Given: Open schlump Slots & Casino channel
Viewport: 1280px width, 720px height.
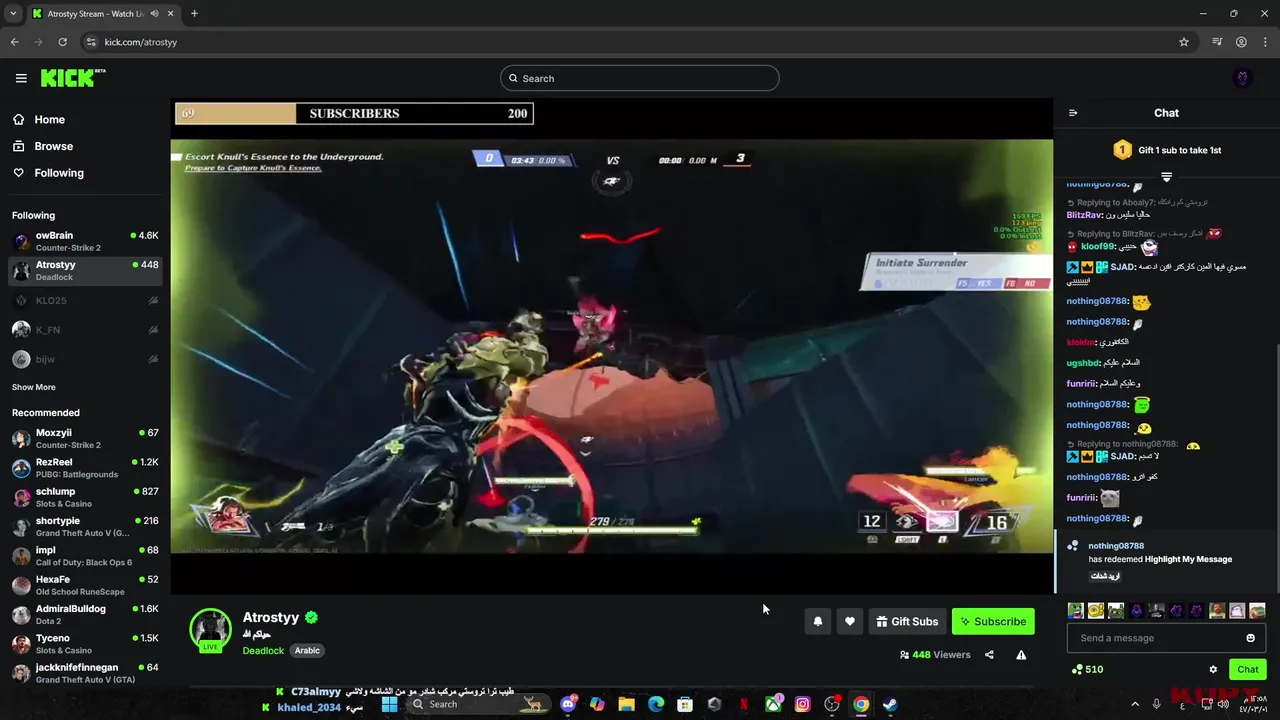Looking at the screenshot, I should (85, 497).
